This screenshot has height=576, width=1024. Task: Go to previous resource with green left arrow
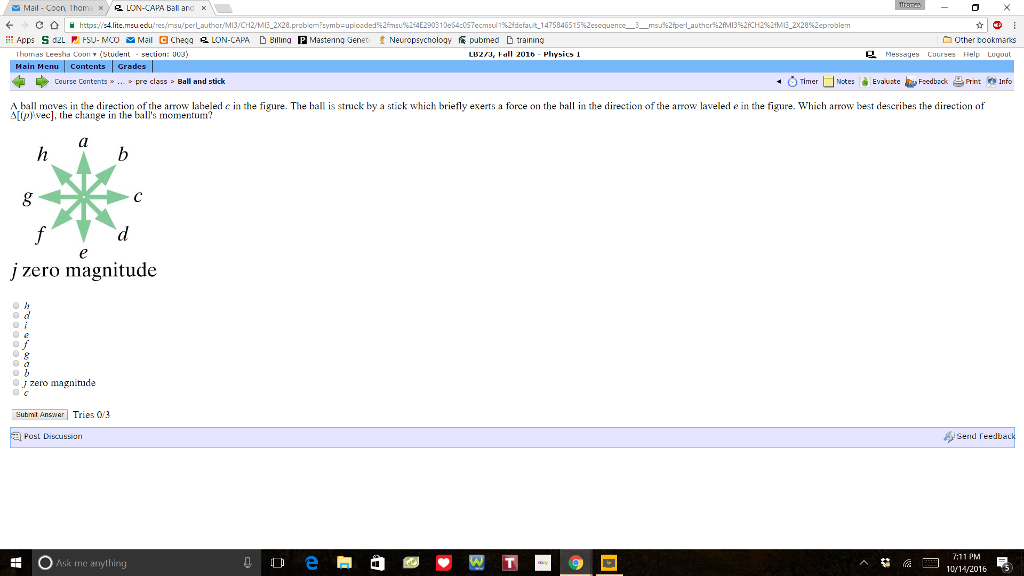tap(19, 82)
